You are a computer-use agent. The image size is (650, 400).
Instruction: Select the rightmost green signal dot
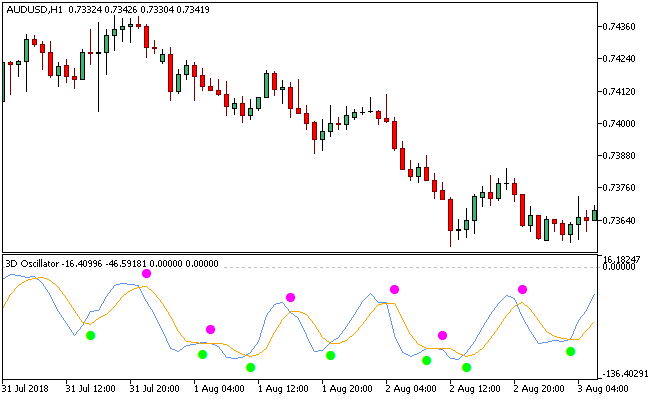(570, 351)
